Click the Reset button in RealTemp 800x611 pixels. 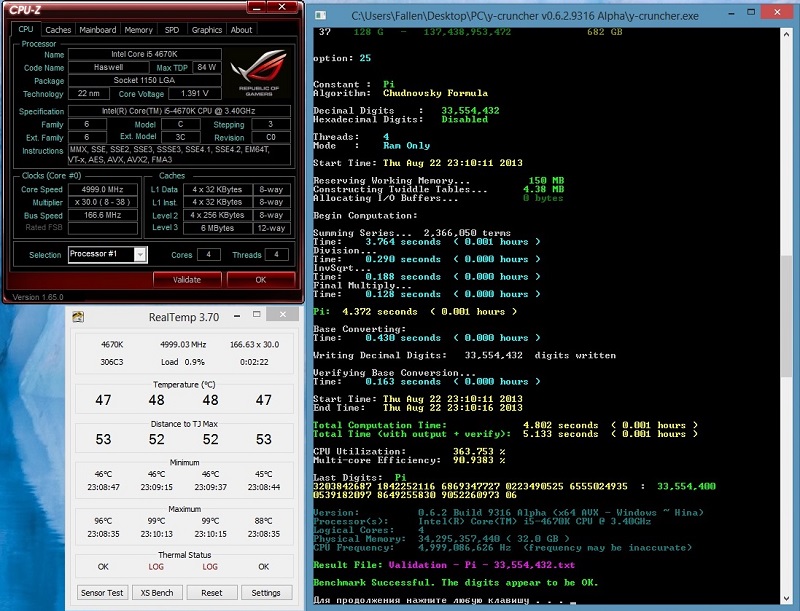click(x=211, y=593)
